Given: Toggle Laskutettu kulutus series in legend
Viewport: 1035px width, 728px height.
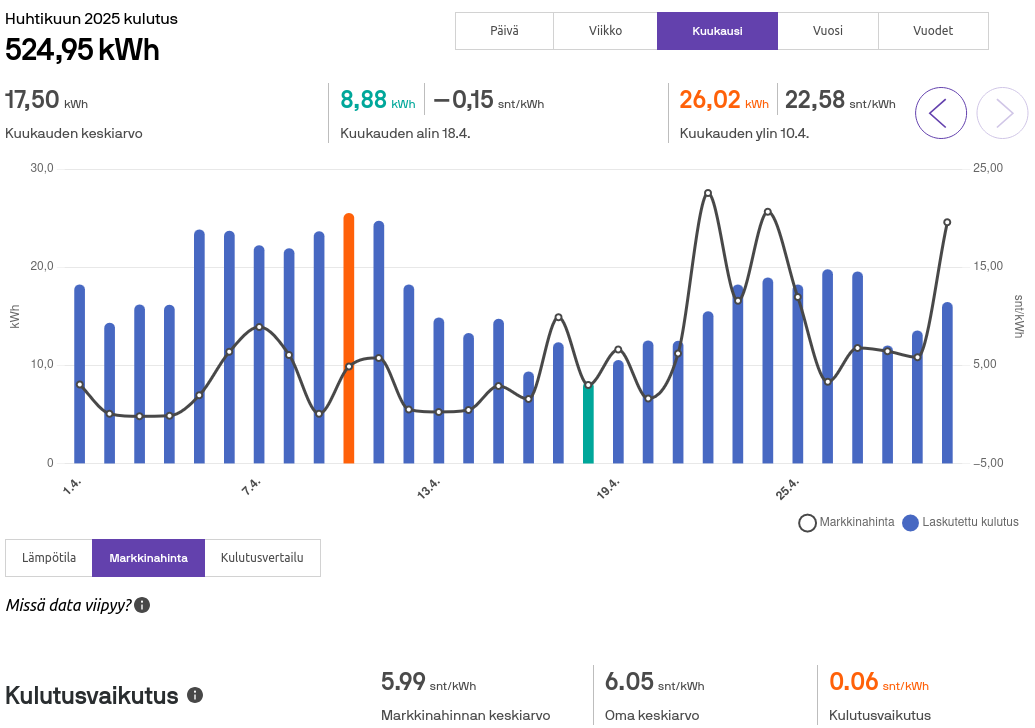Looking at the screenshot, I should pyautogui.click(x=959, y=522).
